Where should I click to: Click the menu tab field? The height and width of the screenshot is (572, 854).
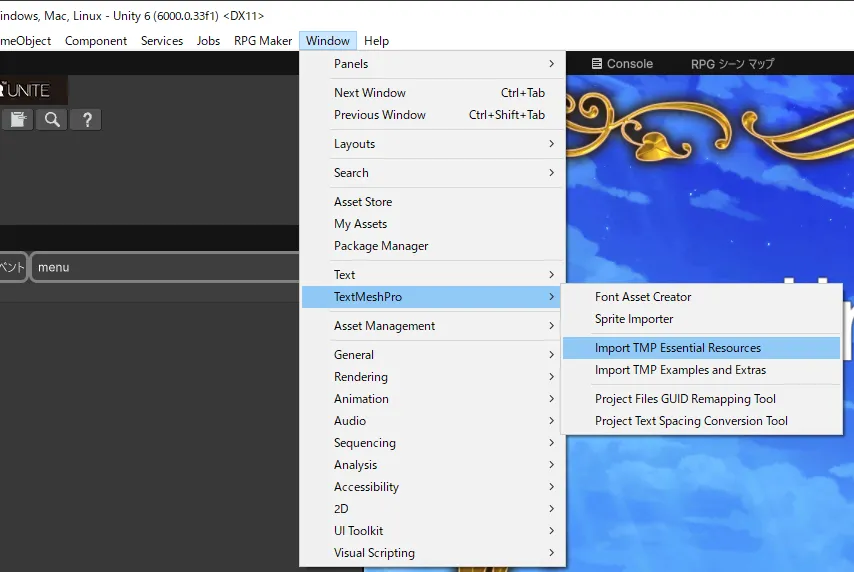tap(160, 268)
